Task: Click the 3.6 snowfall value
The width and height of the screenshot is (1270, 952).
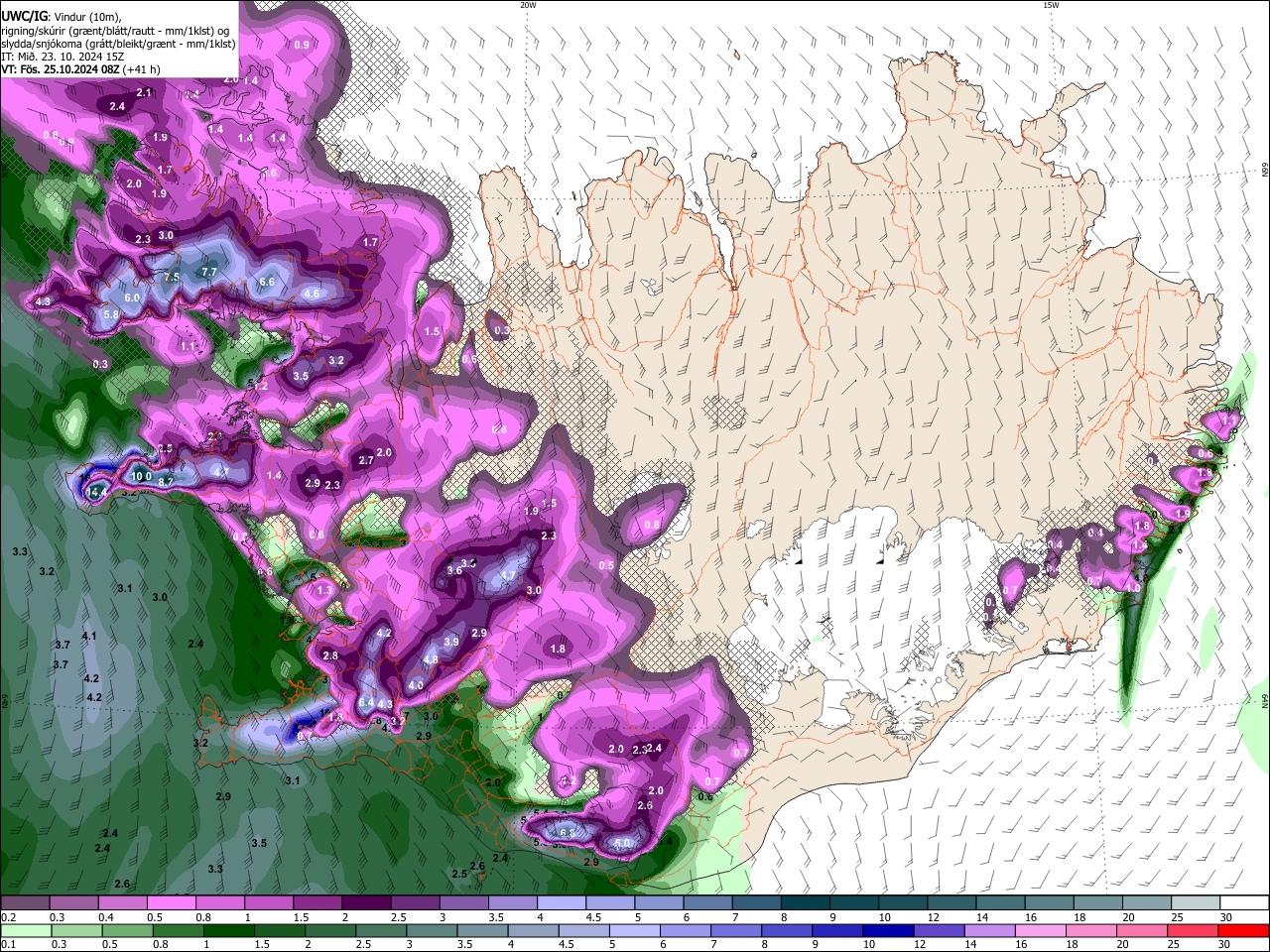Action: tap(454, 570)
